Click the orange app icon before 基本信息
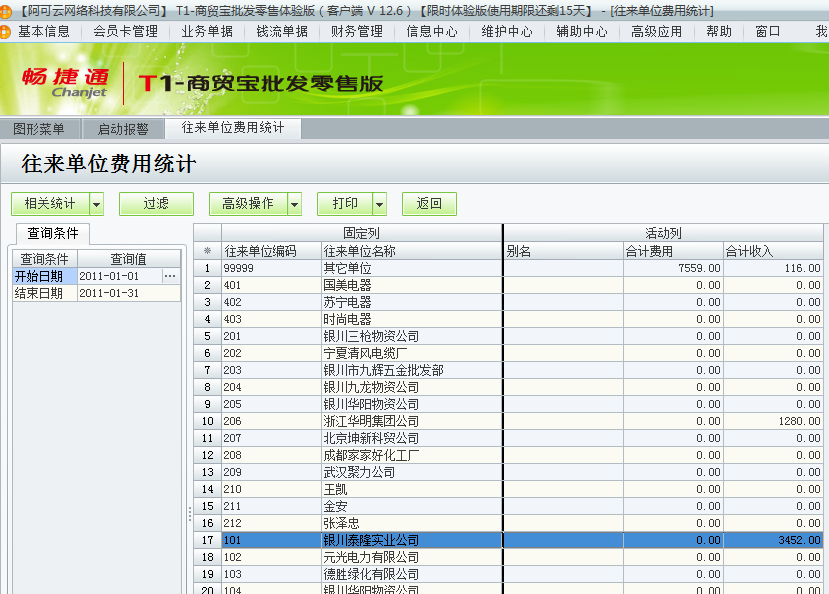This screenshot has width=829, height=594. pyautogui.click(x=5, y=32)
